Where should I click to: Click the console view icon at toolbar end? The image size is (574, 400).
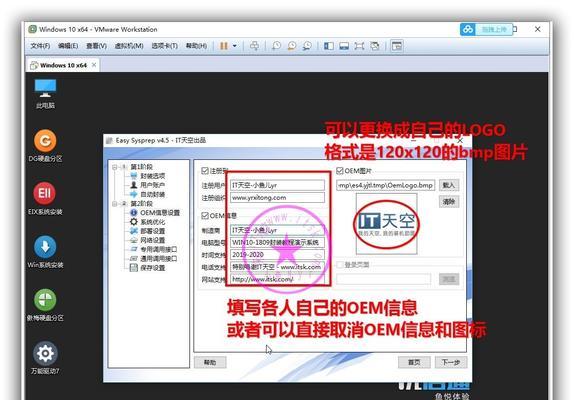[x=397, y=46]
